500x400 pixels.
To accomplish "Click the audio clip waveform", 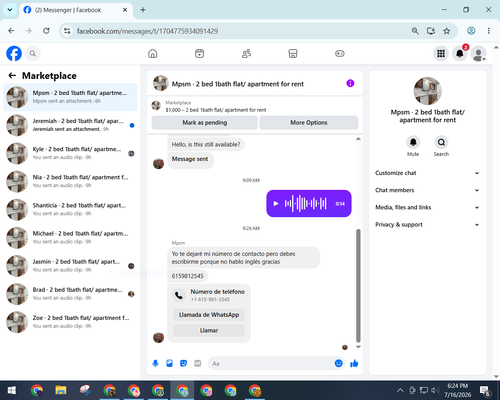I will pyautogui.click(x=305, y=203).
